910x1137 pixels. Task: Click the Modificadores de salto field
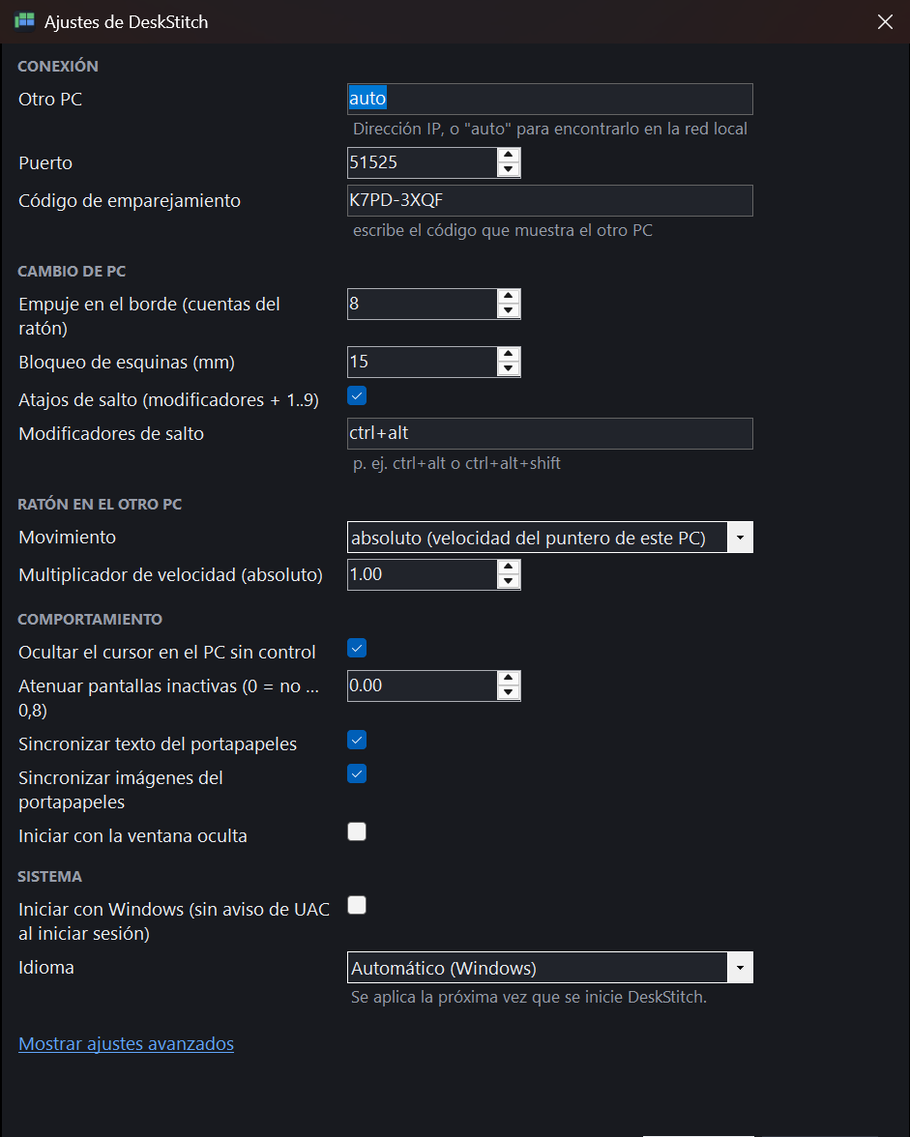point(550,434)
